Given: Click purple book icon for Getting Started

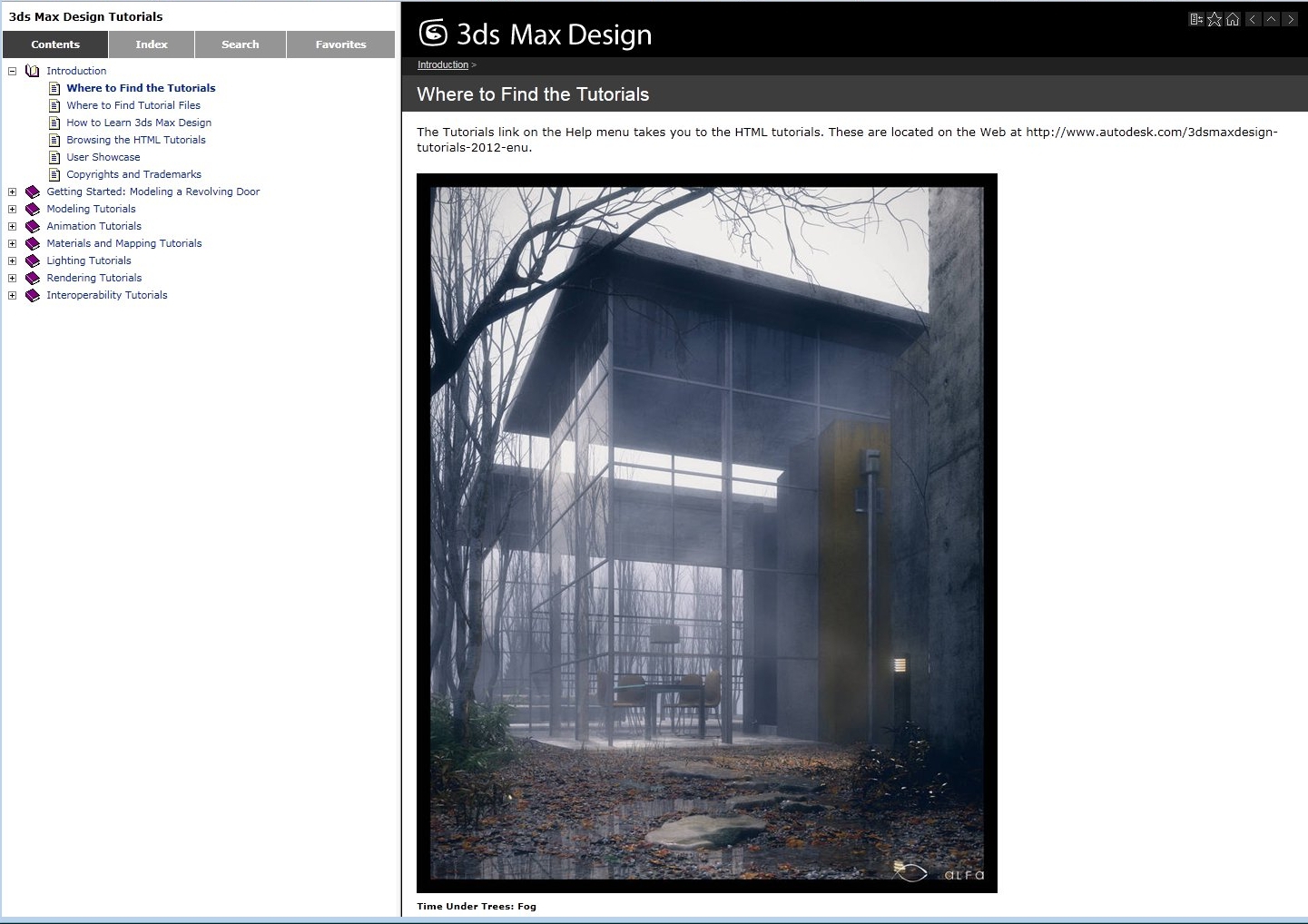Looking at the screenshot, I should (x=33, y=192).
